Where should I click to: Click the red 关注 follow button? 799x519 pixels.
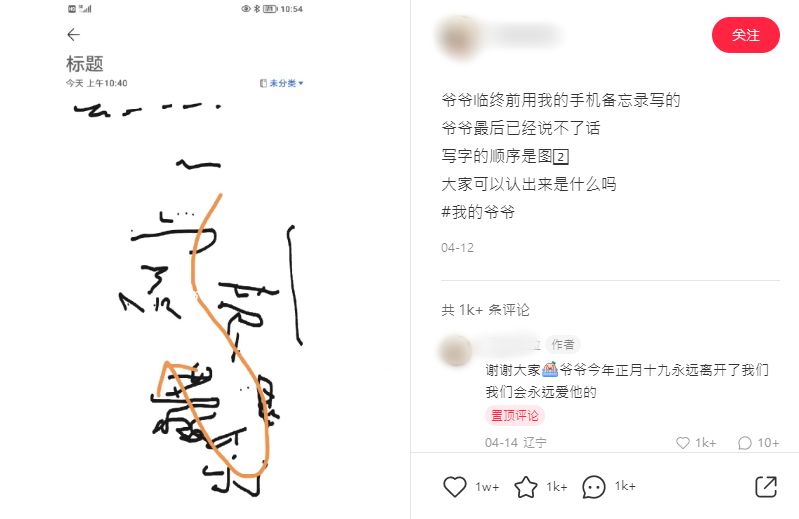pyautogui.click(x=745, y=35)
